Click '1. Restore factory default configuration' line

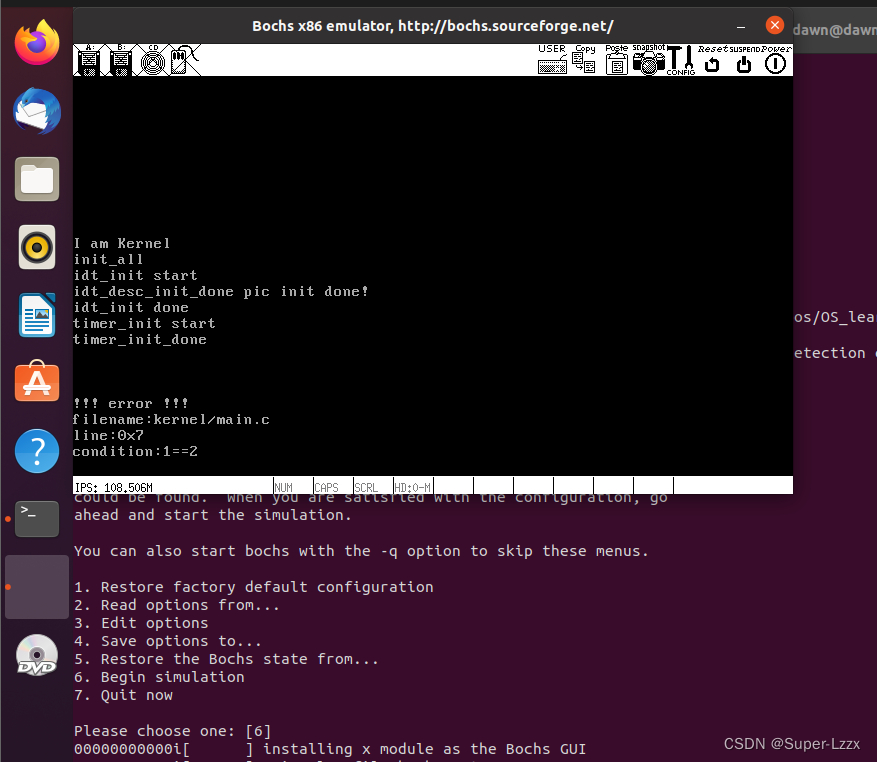[x=254, y=587]
